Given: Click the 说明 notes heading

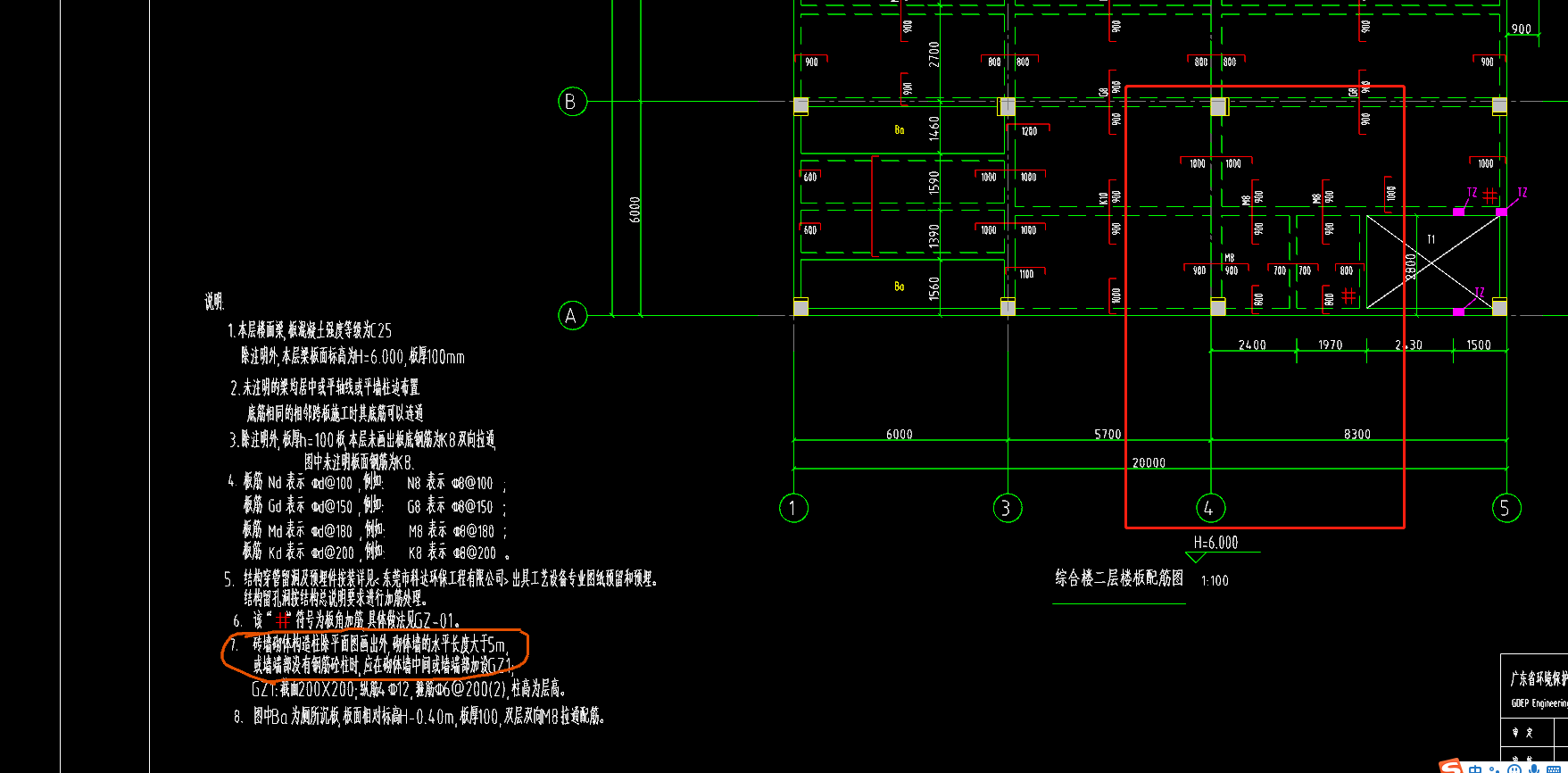Looking at the screenshot, I should [x=214, y=302].
